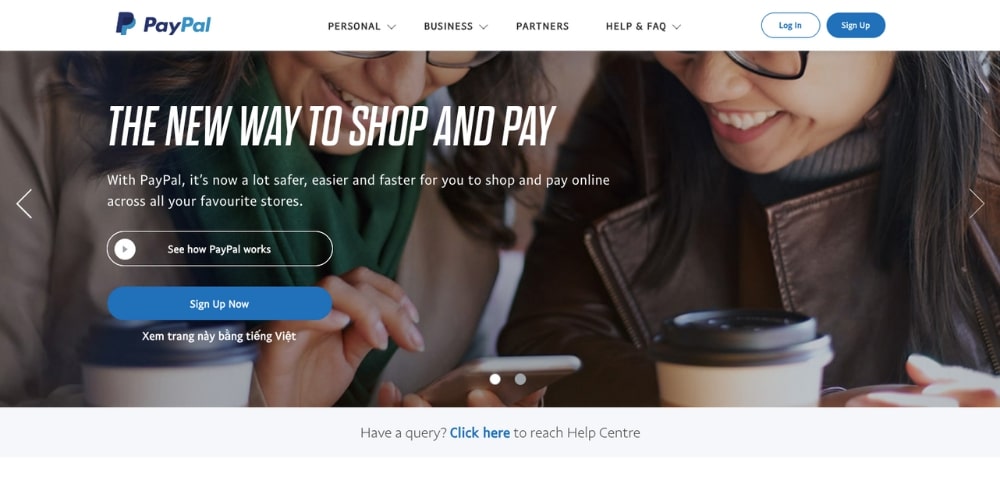Click the PayPal logo
Viewport: 1000px width, 500px height.
click(163, 24)
